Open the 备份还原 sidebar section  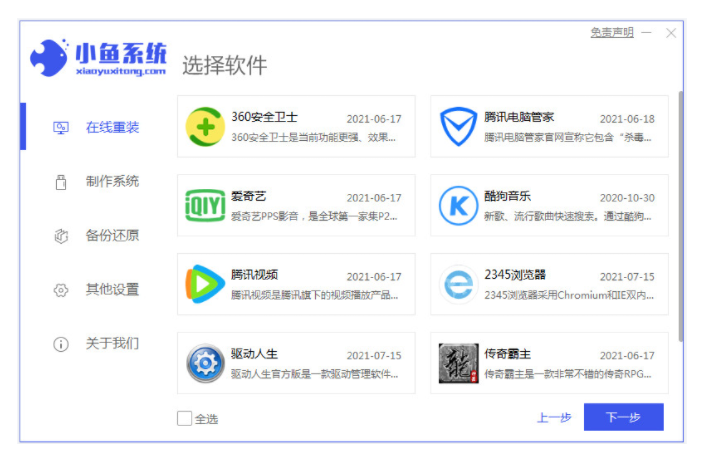pyautogui.click(x=111, y=235)
